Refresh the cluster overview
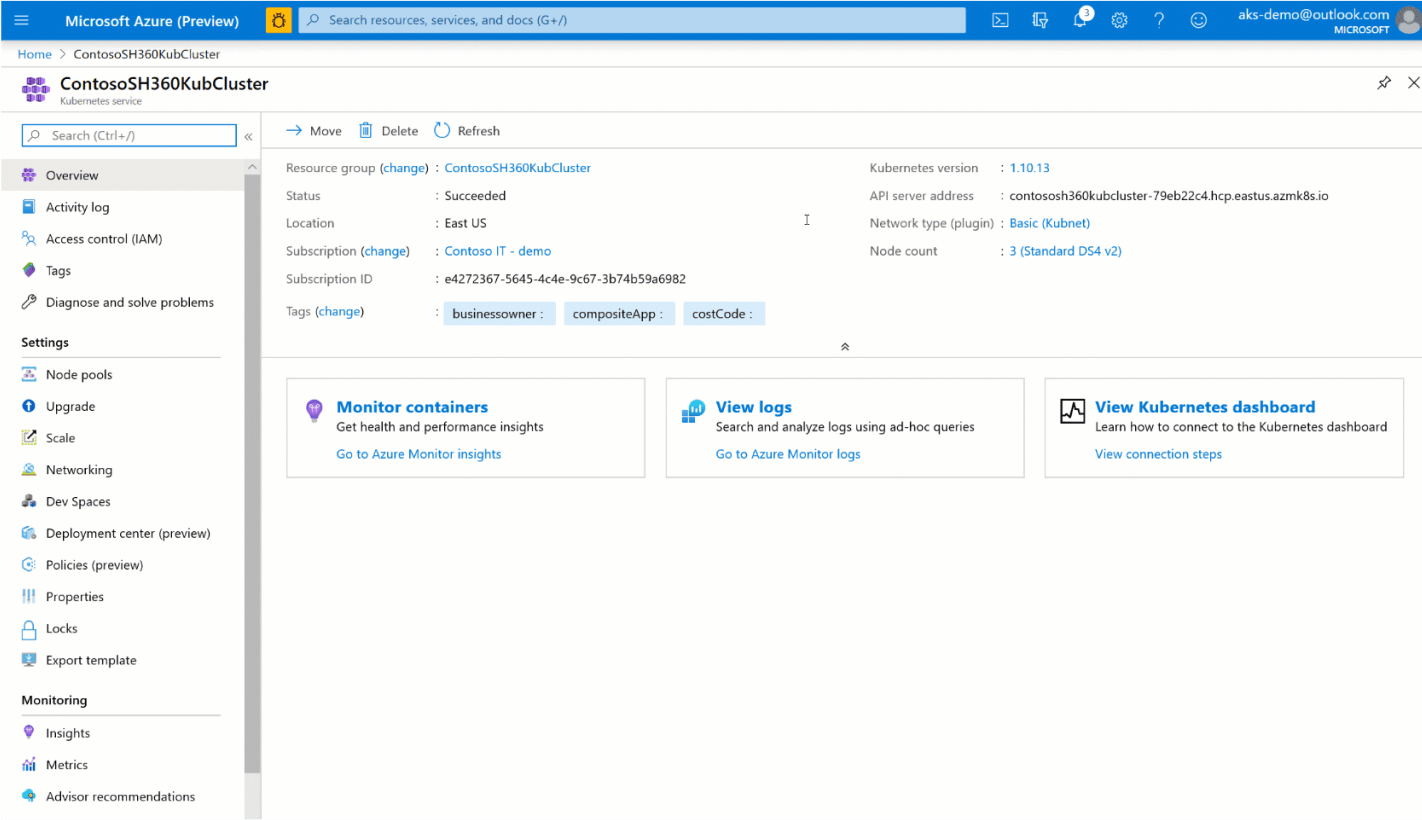 466,130
